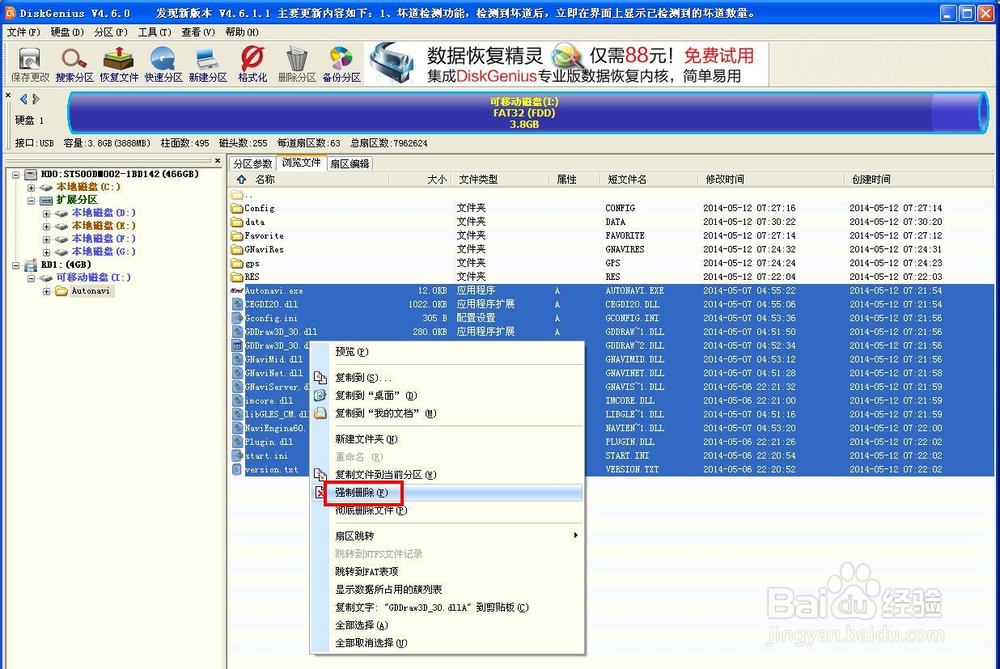Sort by Modified Time (修改时间) column header
The image size is (1000, 669).
coord(770,179)
